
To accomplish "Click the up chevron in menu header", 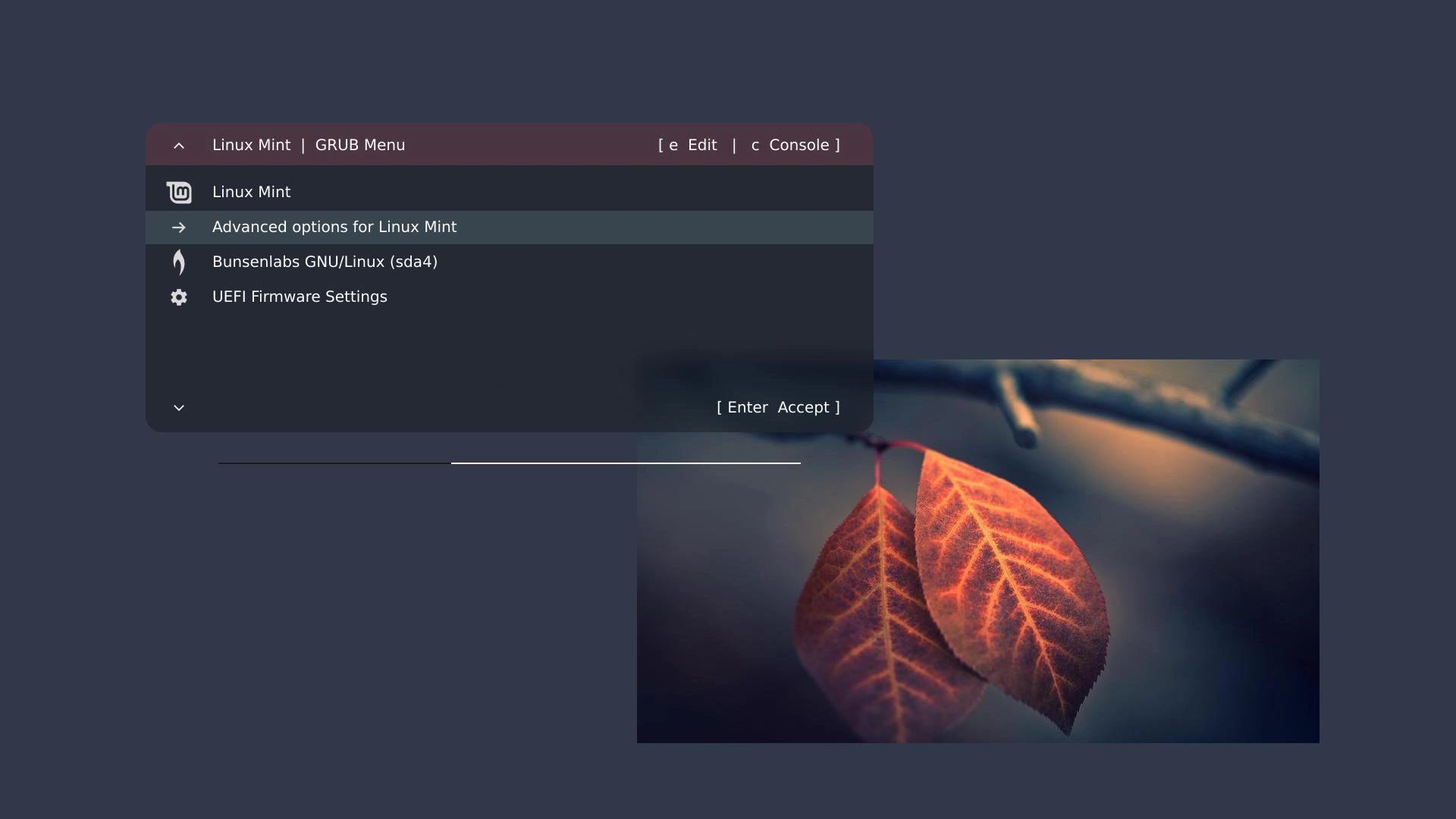I will 179,146.
